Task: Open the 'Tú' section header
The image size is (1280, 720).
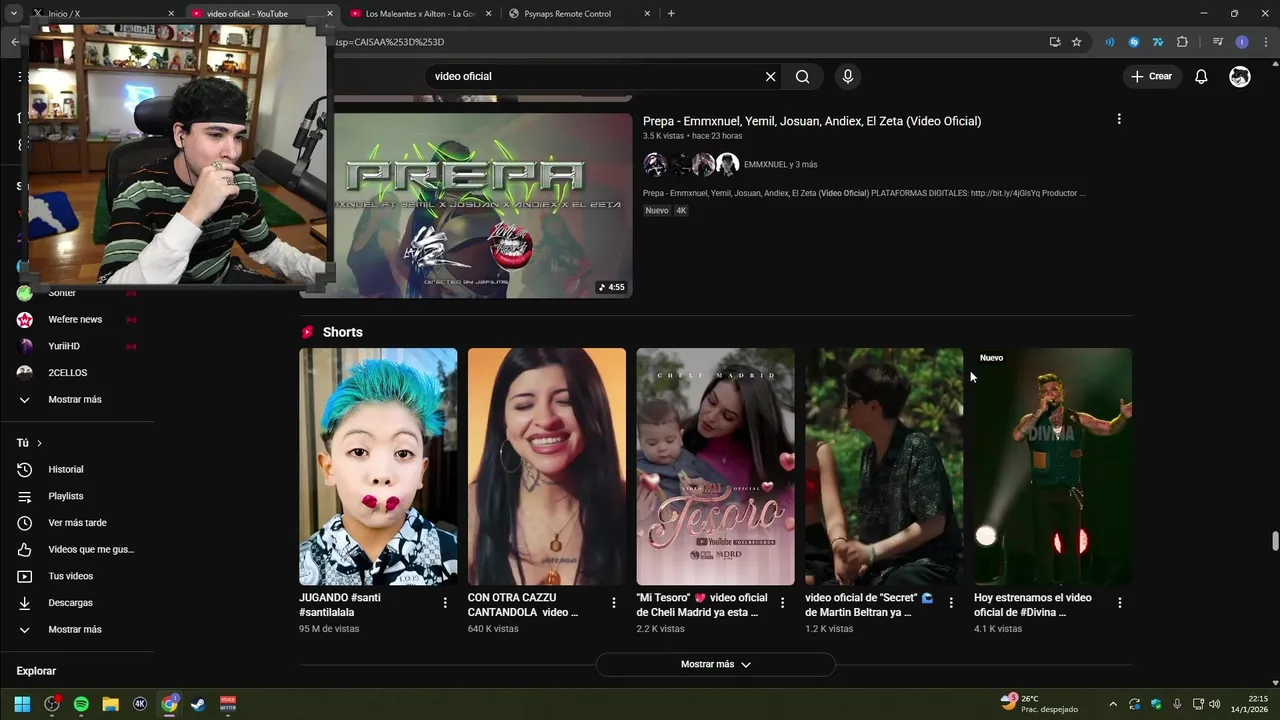Action: [29, 443]
